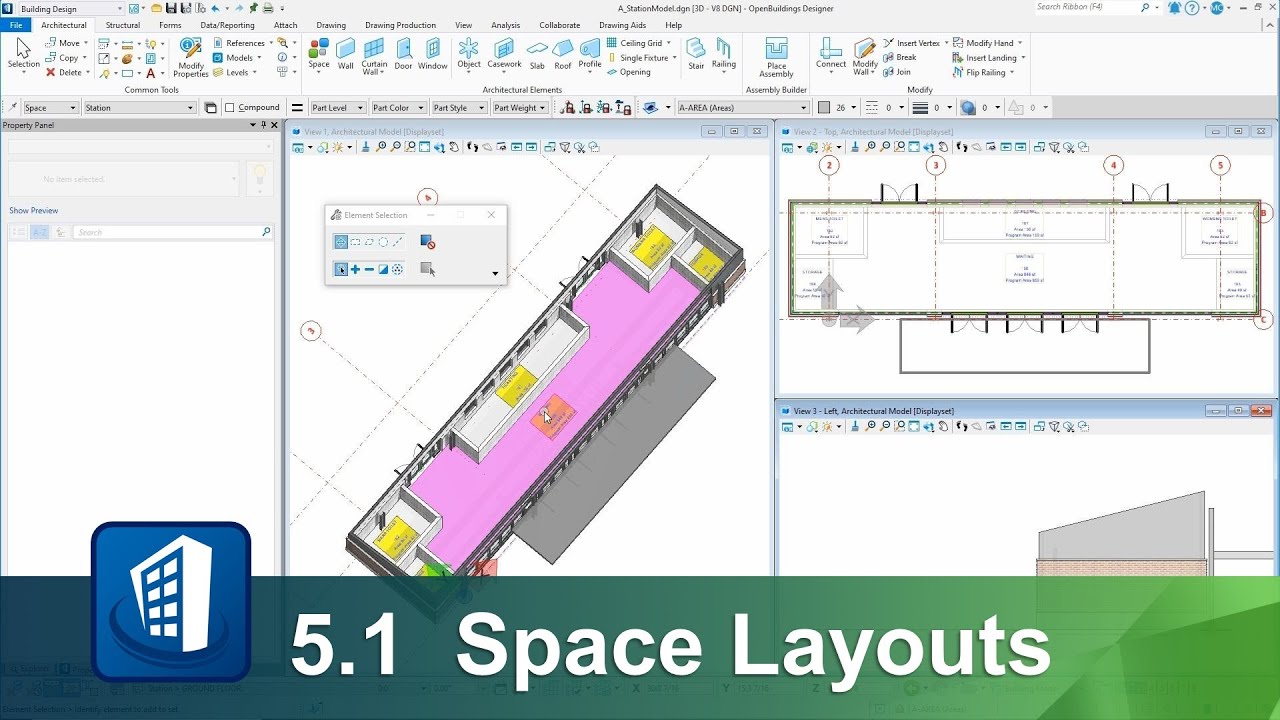The width and height of the screenshot is (1280, 720).
Task: Select the Roof tool
Action: tap(563, 55)
